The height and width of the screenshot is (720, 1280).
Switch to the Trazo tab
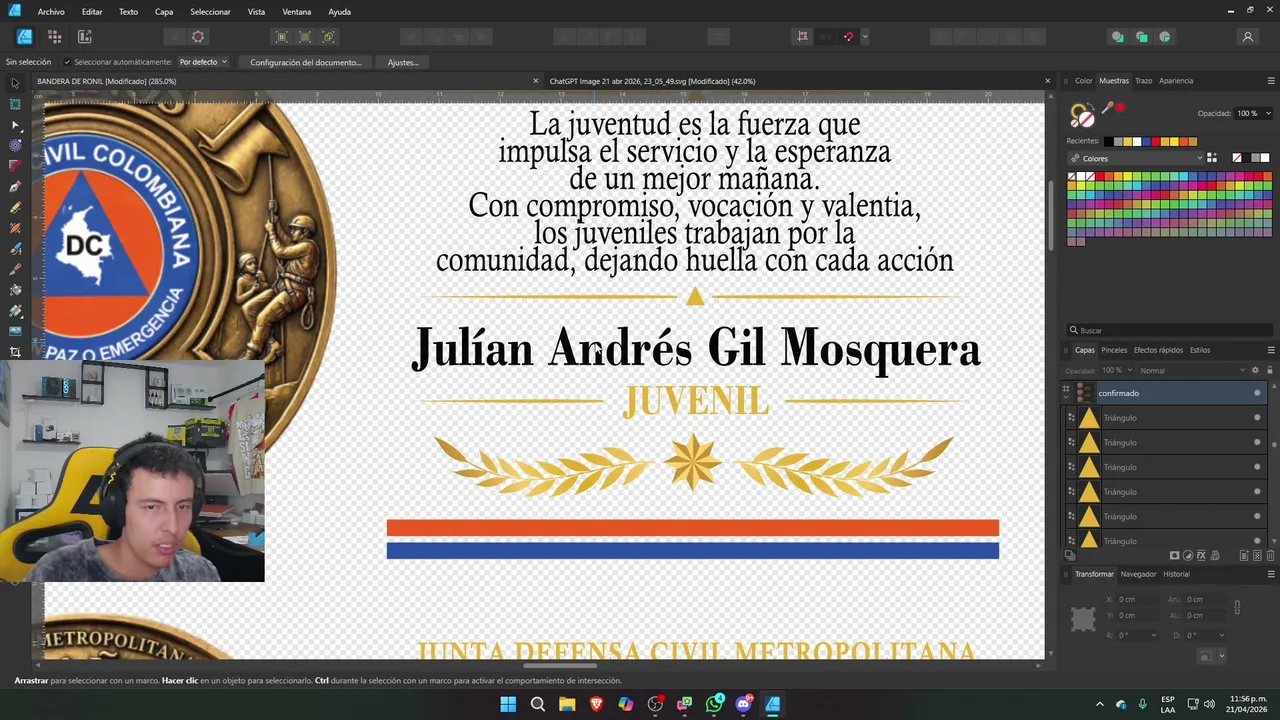point(1143,81)
